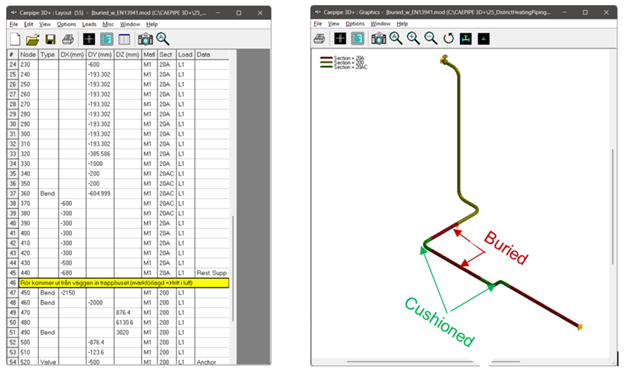This screenshot has width=624, height=374.
Task: Open a model with the folder icon
Action: [33, 39]
